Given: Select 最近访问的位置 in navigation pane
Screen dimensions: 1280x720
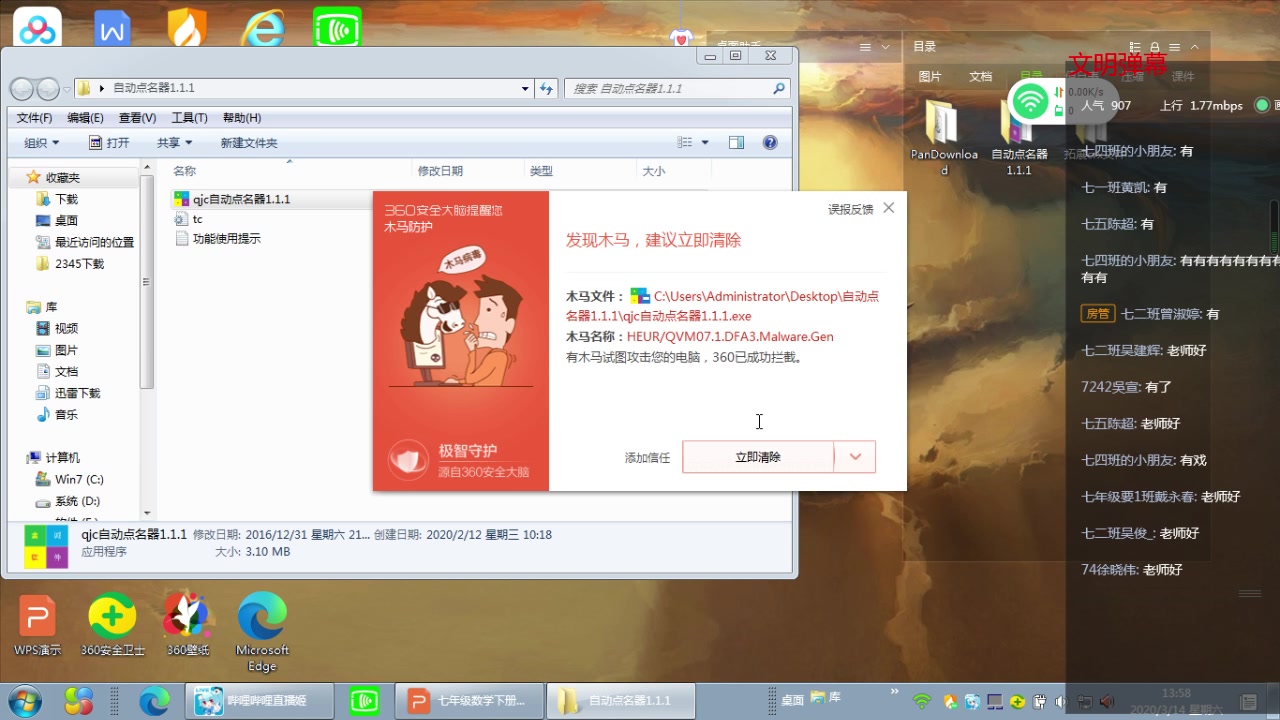Looking at the screenshot, I should pyautogui.click(x=94, y=242).
